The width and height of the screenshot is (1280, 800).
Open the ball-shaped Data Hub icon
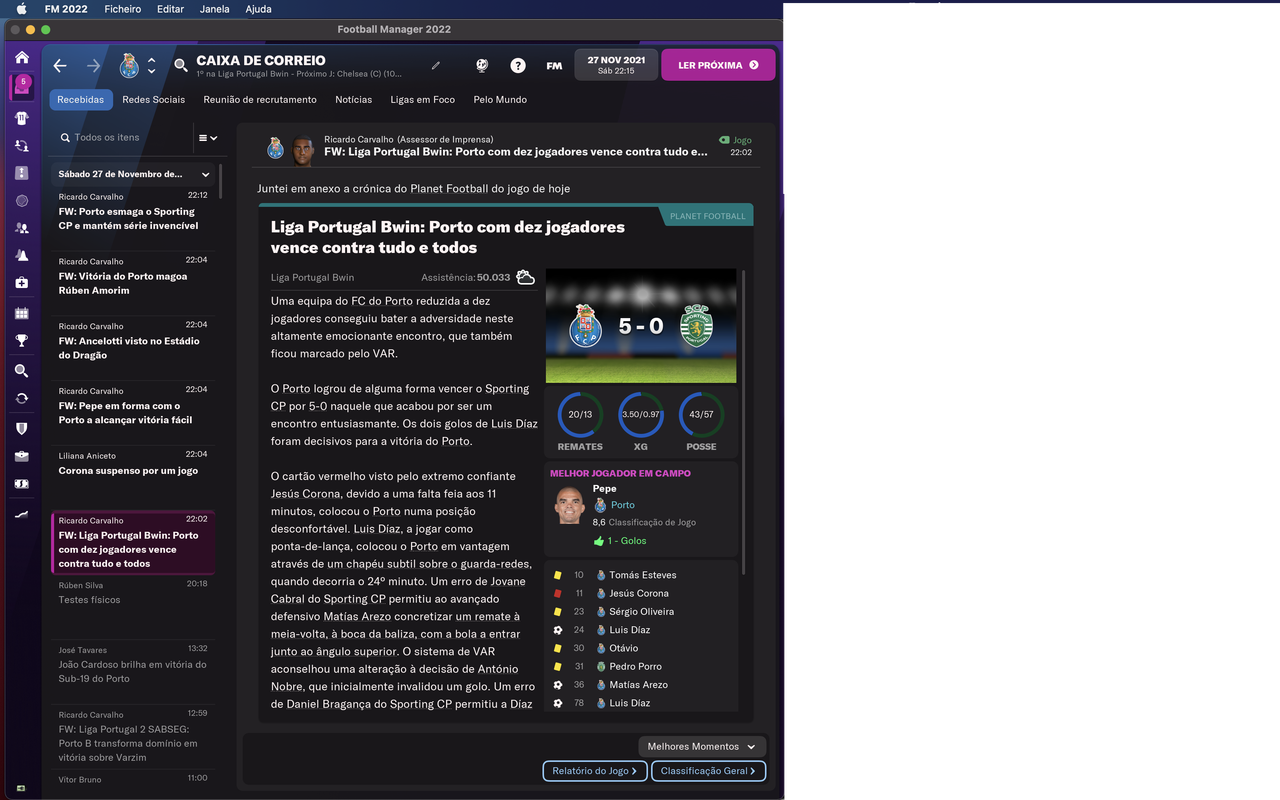click(22, 201)
